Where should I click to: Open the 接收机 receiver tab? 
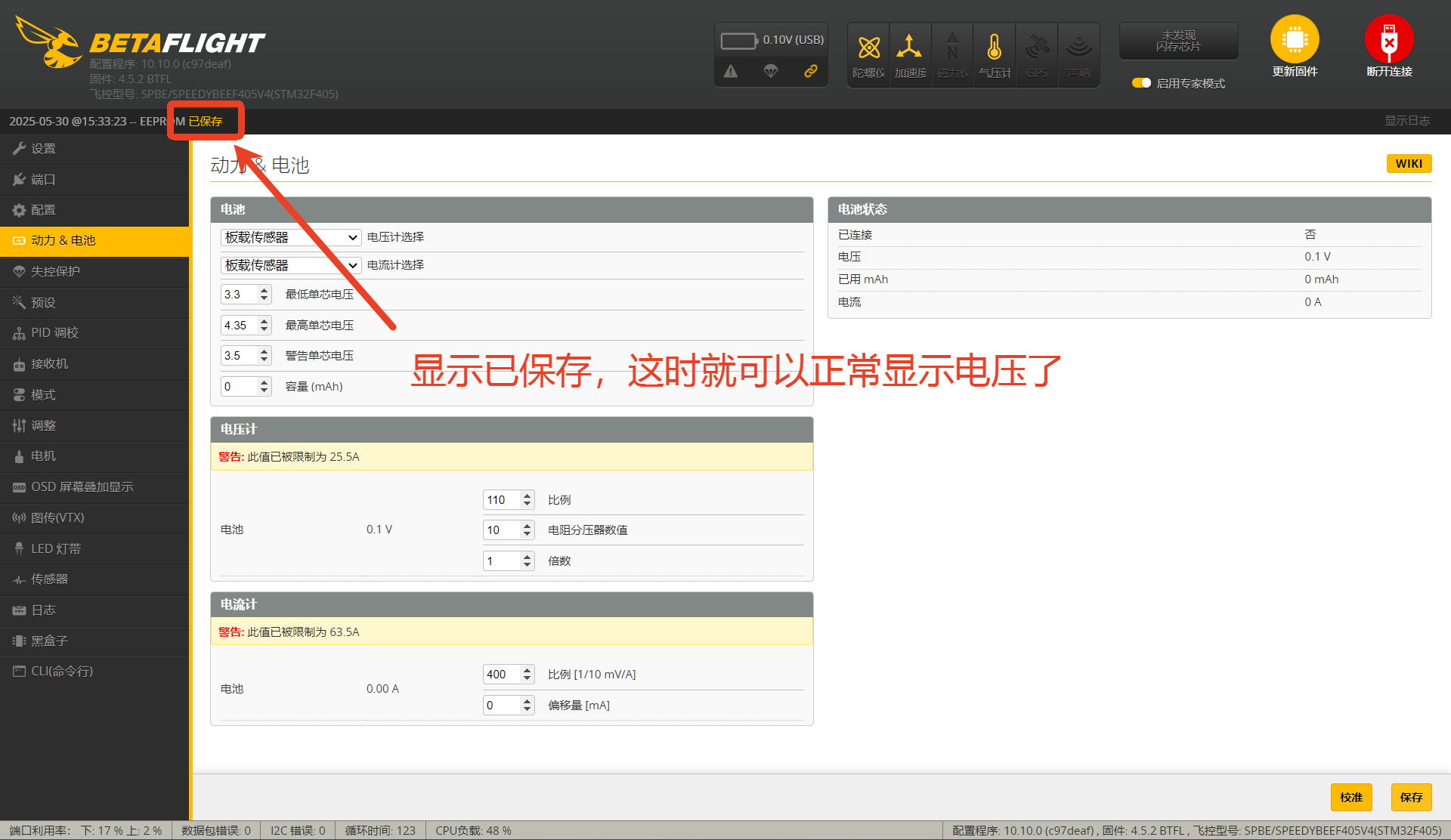pyautogui.click(x=94, y=364)
